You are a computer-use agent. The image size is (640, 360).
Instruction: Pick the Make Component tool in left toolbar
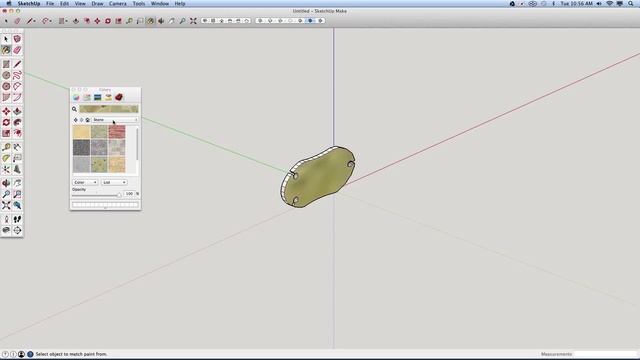click(17, 39)
